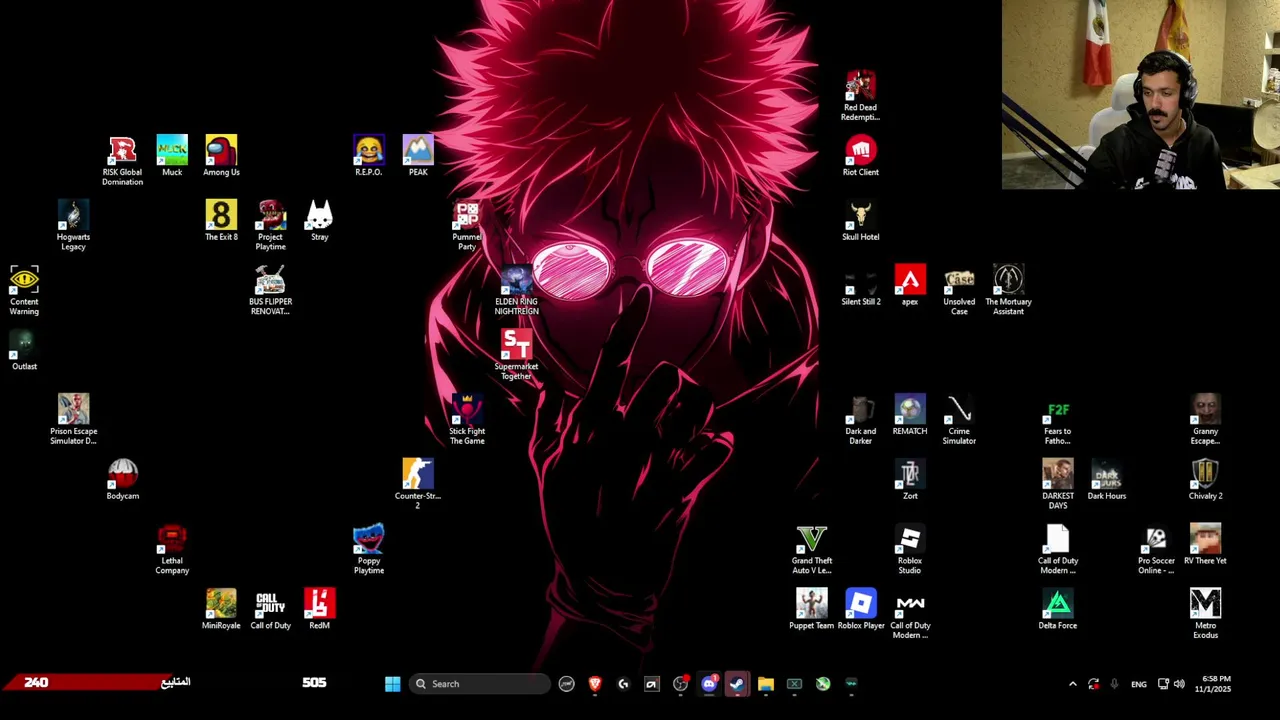Click The Mortuary Assistant shortcut

pos(1008,291)
